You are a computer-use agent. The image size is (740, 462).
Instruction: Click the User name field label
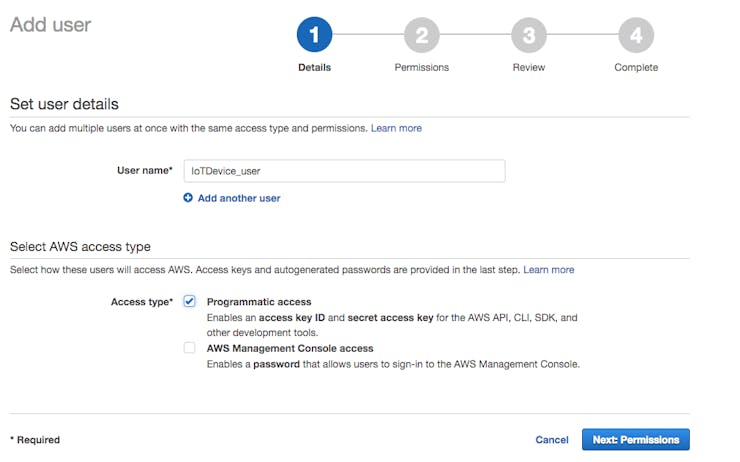144,170
